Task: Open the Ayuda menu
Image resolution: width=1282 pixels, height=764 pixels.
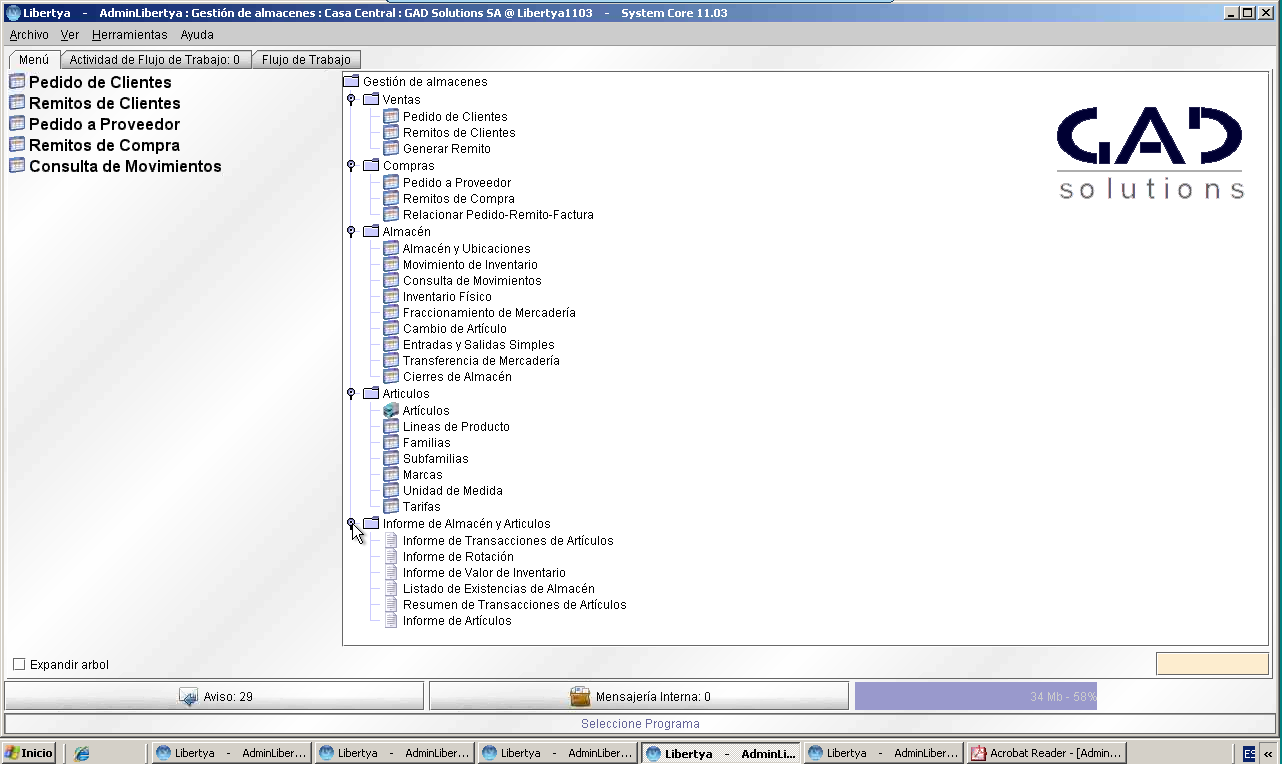Action: click(197, 35)
